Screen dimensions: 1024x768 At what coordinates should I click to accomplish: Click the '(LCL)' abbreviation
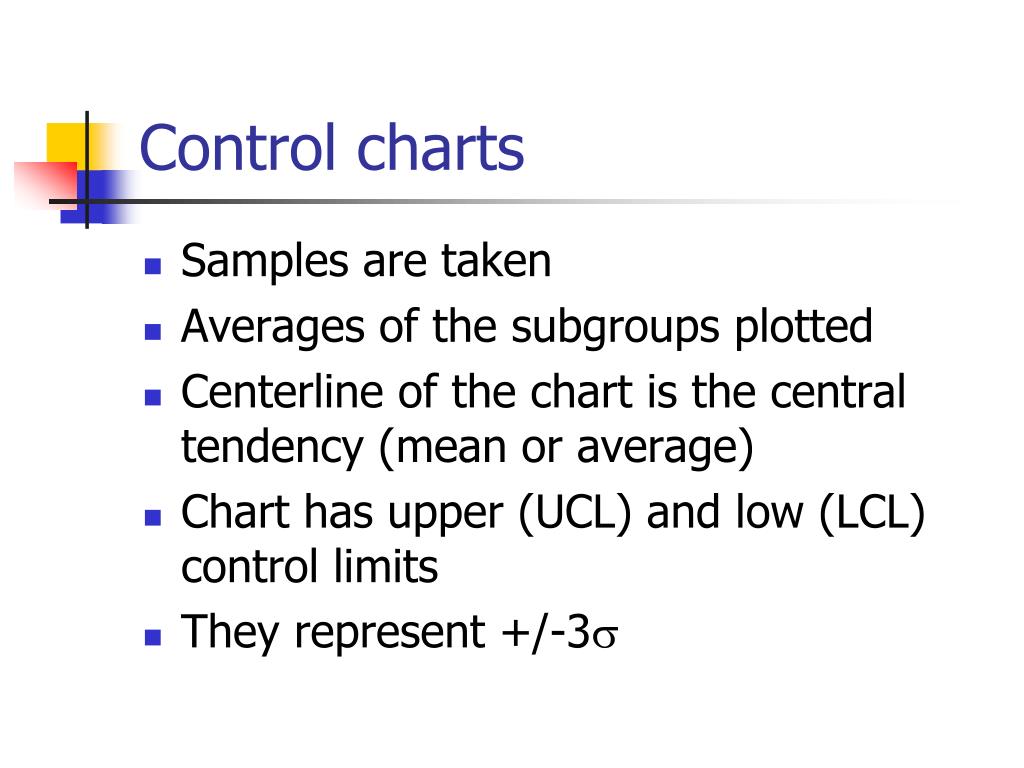pos(872,513)
